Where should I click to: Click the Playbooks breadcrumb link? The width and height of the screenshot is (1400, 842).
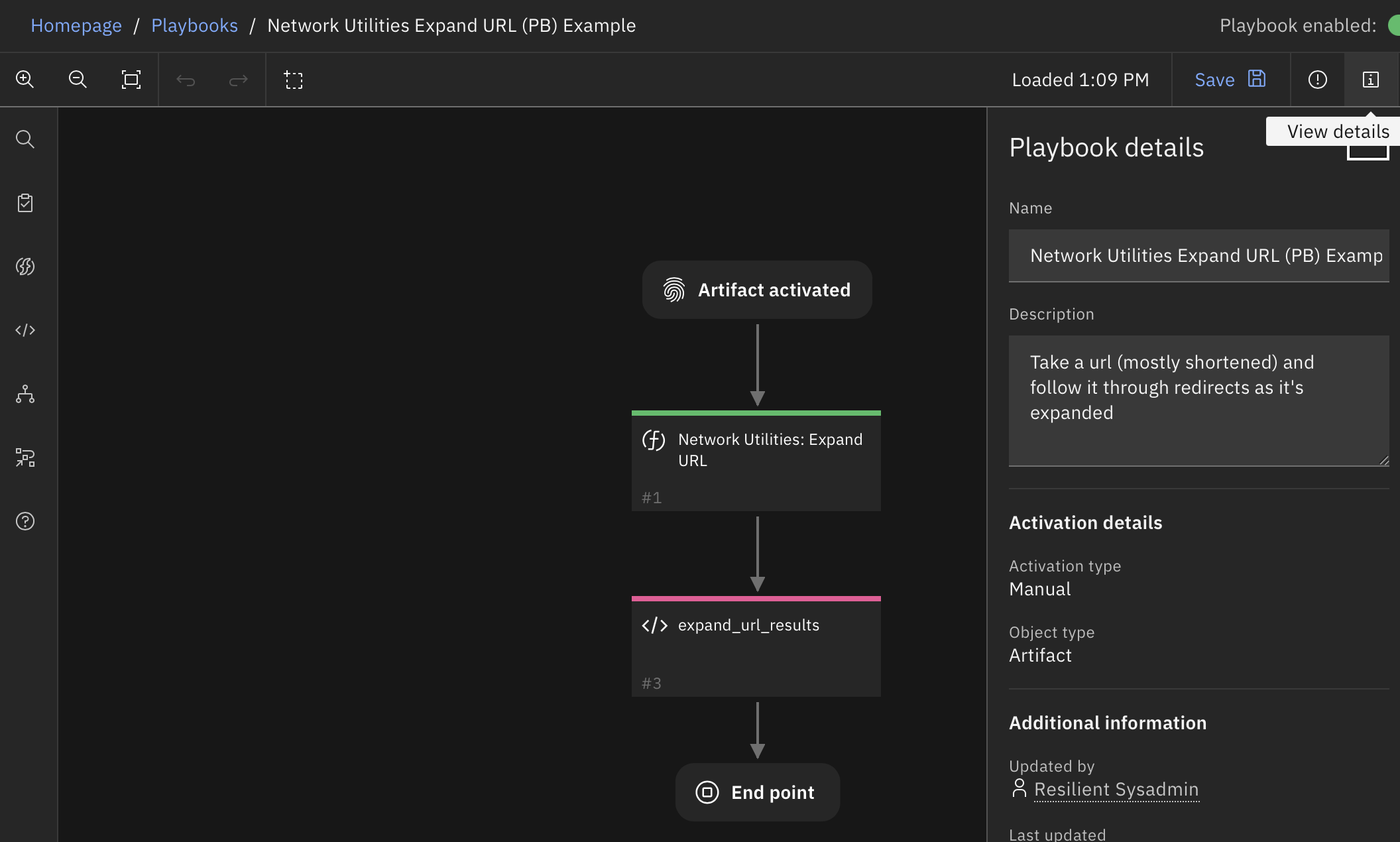(x=194, y=24)
